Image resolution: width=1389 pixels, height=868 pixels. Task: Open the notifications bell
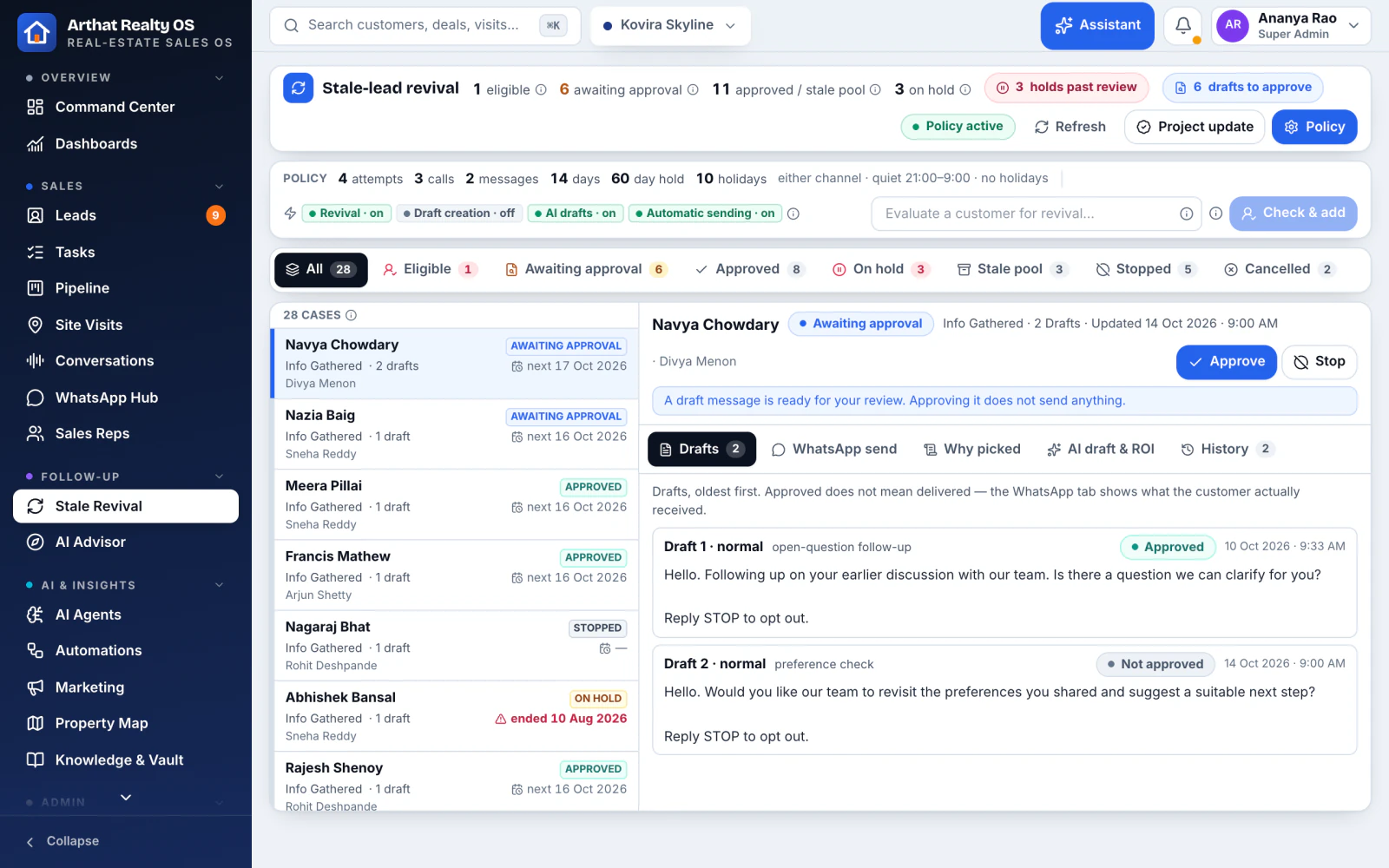tap(1182, 25)
